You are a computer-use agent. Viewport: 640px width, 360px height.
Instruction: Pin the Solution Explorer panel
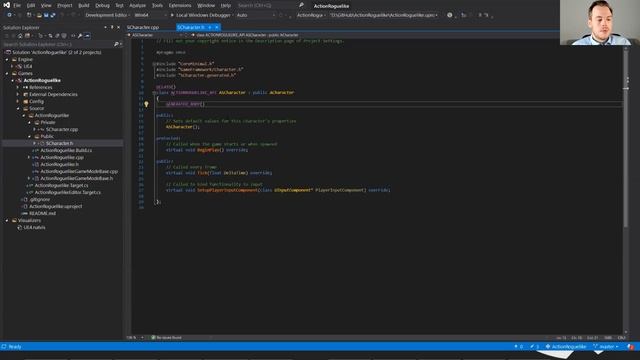112,27
